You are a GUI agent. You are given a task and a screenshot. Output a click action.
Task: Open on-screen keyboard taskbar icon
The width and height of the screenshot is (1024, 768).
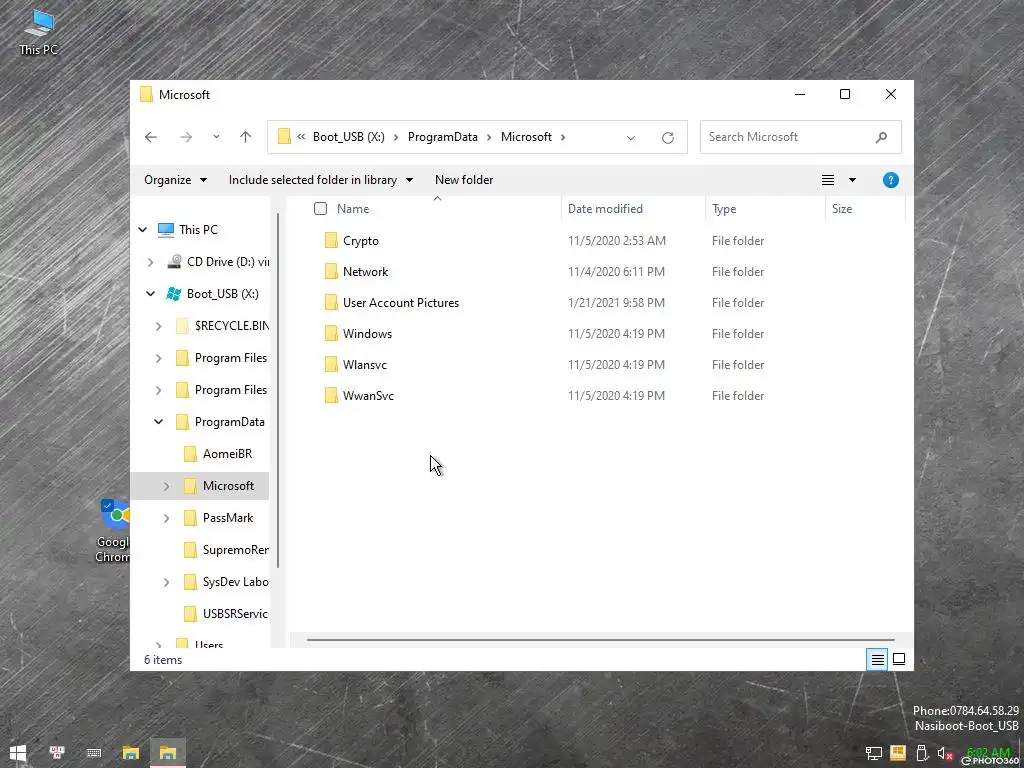93,753
